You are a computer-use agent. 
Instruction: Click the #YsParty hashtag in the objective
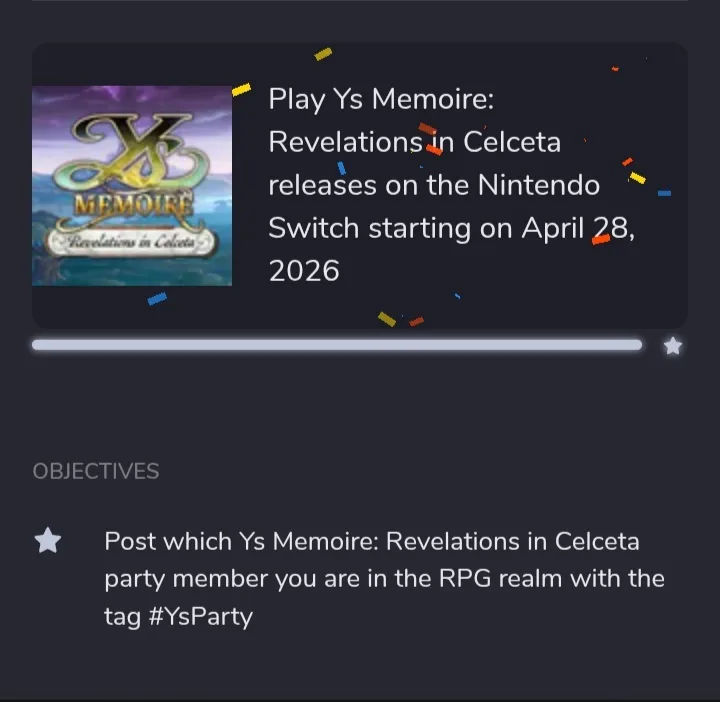coord(199,616)
